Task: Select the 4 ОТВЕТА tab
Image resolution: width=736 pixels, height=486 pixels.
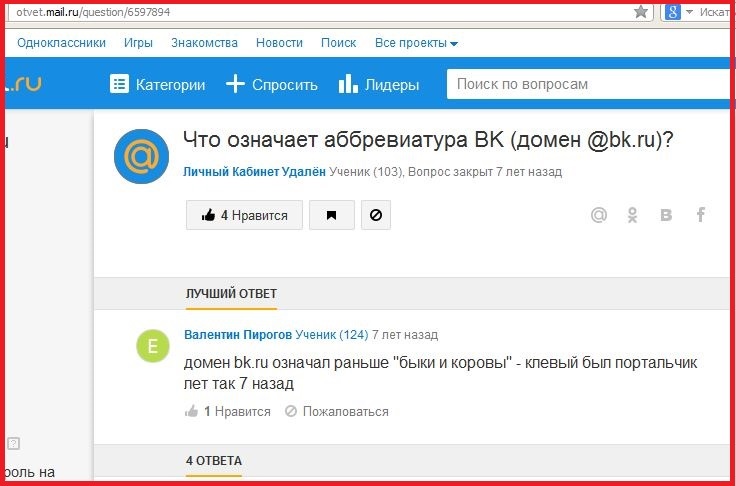Action: coord(214,461)
